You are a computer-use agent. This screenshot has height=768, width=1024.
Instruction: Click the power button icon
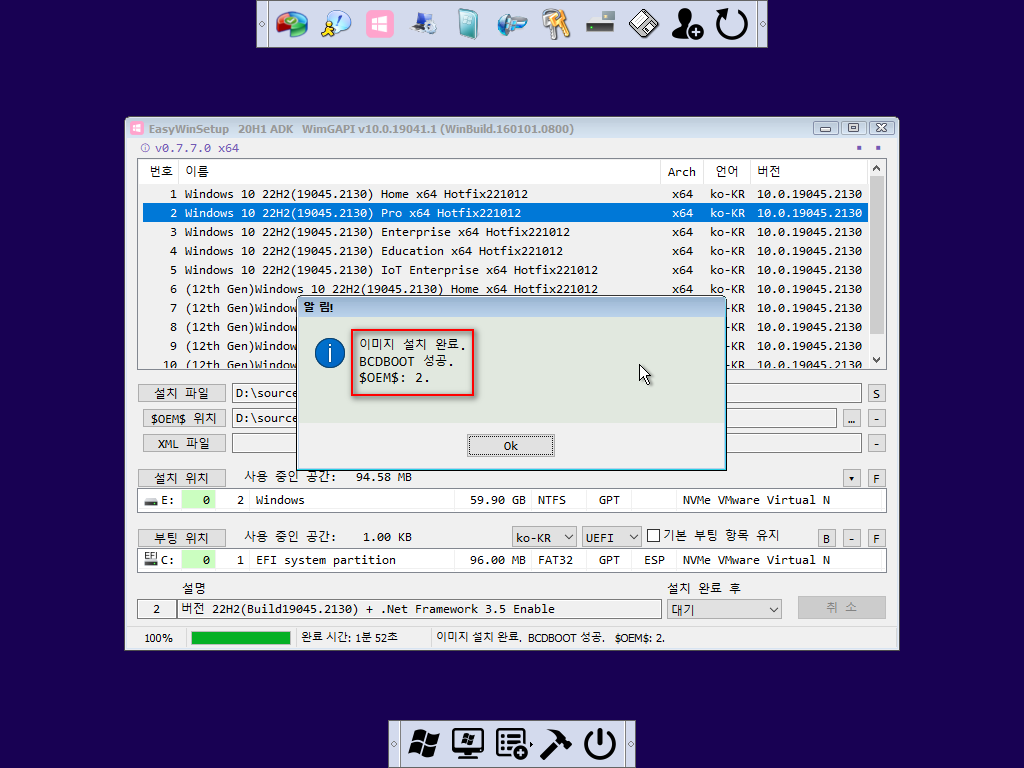(x=600, y=744)
